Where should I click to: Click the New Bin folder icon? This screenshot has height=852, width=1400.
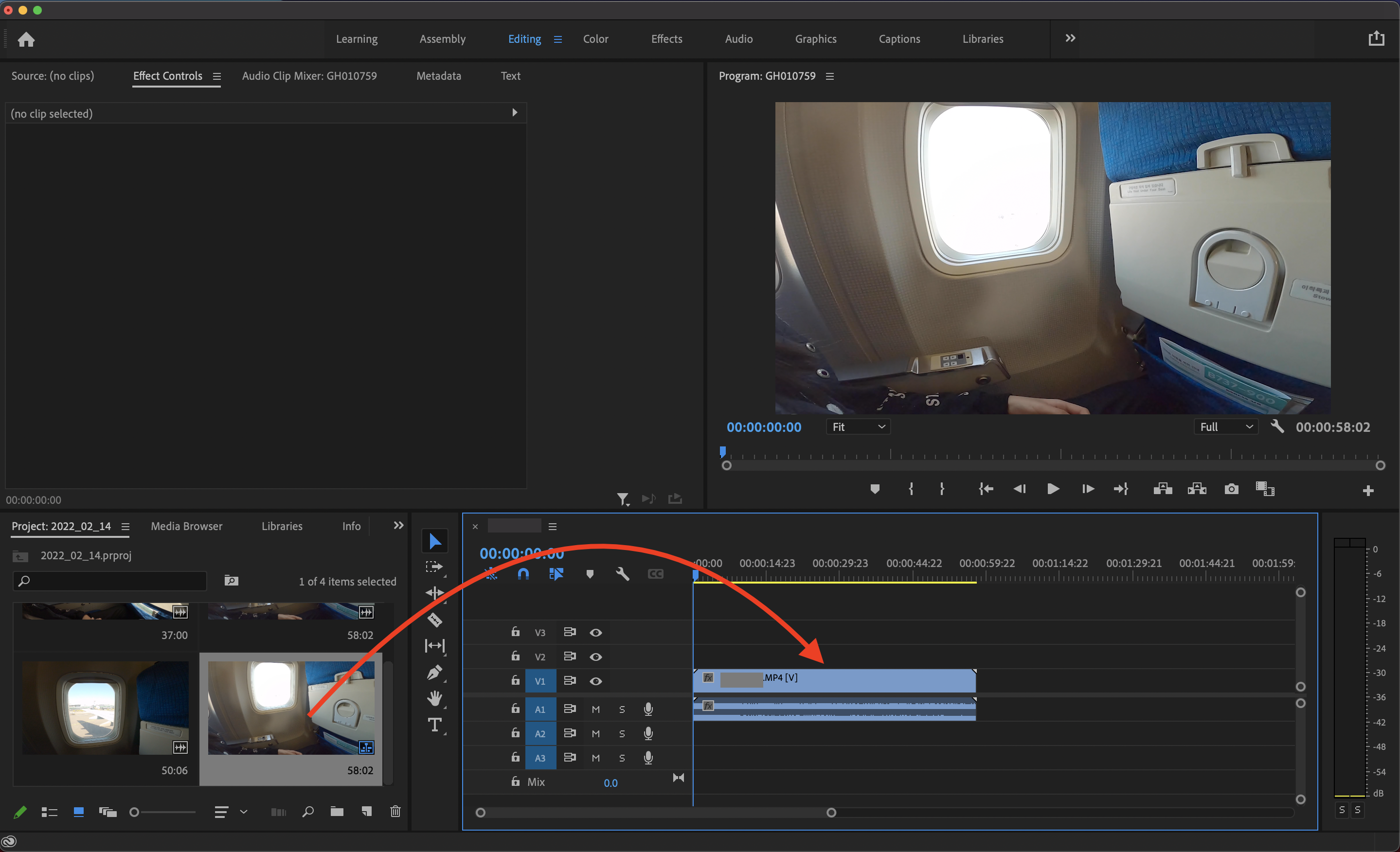click(337, 812)
